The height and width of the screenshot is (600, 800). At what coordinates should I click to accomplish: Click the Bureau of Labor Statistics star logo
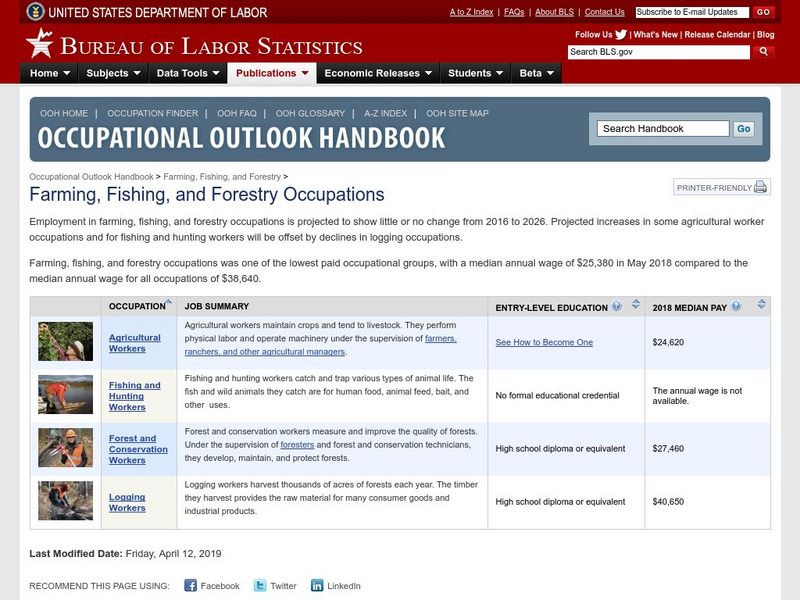39,43
